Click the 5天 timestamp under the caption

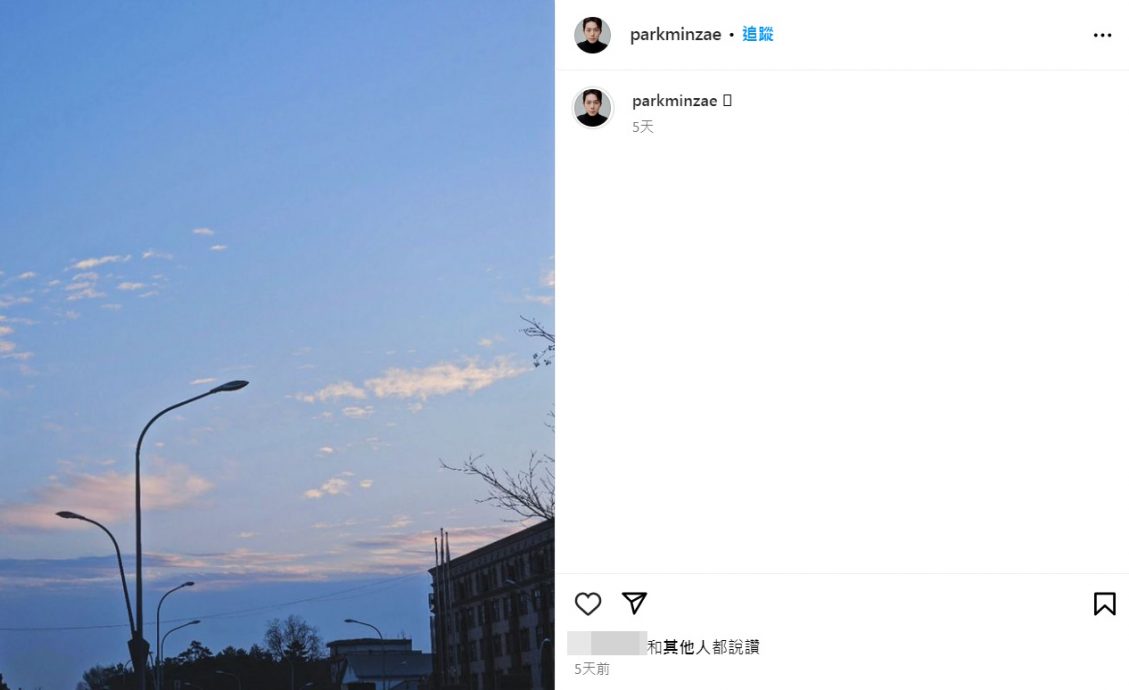[643, 127]
